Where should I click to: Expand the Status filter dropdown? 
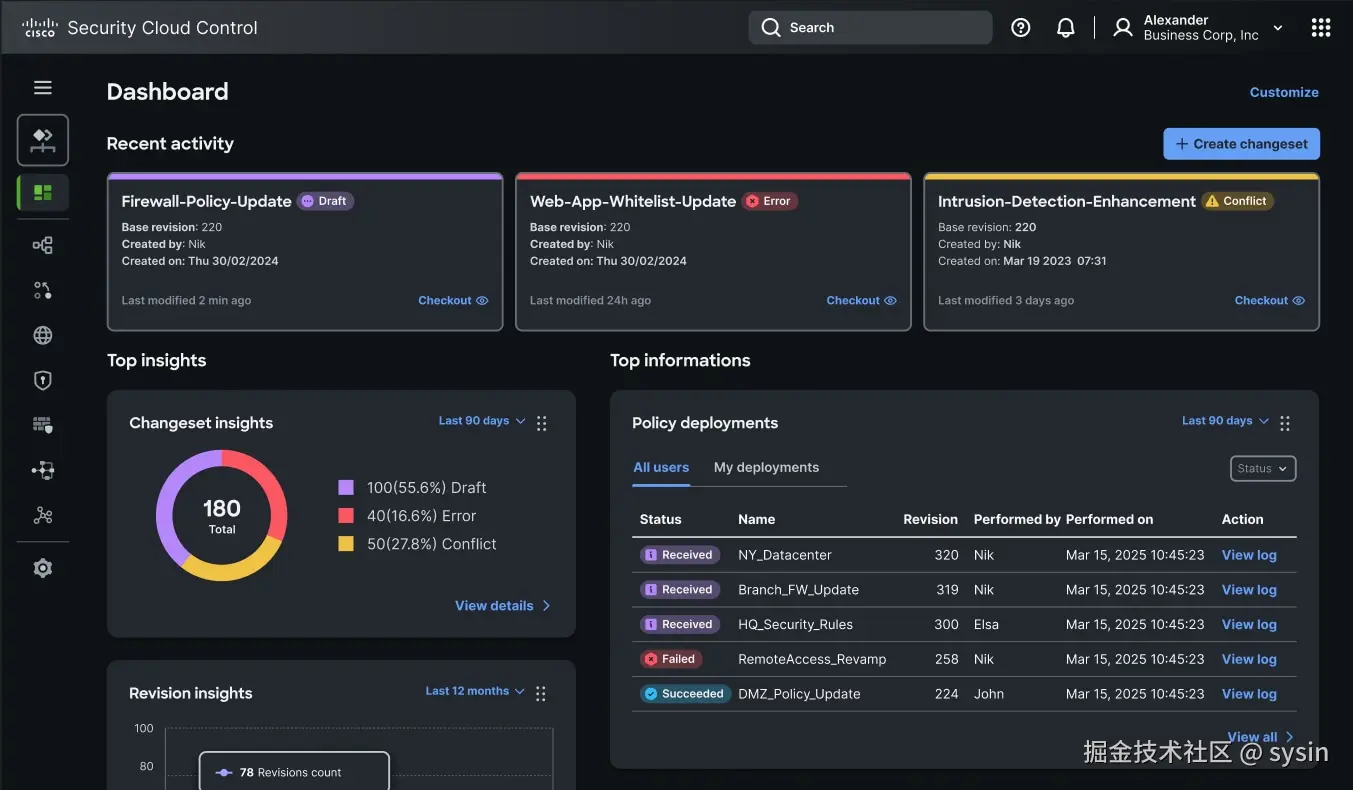1262,468
